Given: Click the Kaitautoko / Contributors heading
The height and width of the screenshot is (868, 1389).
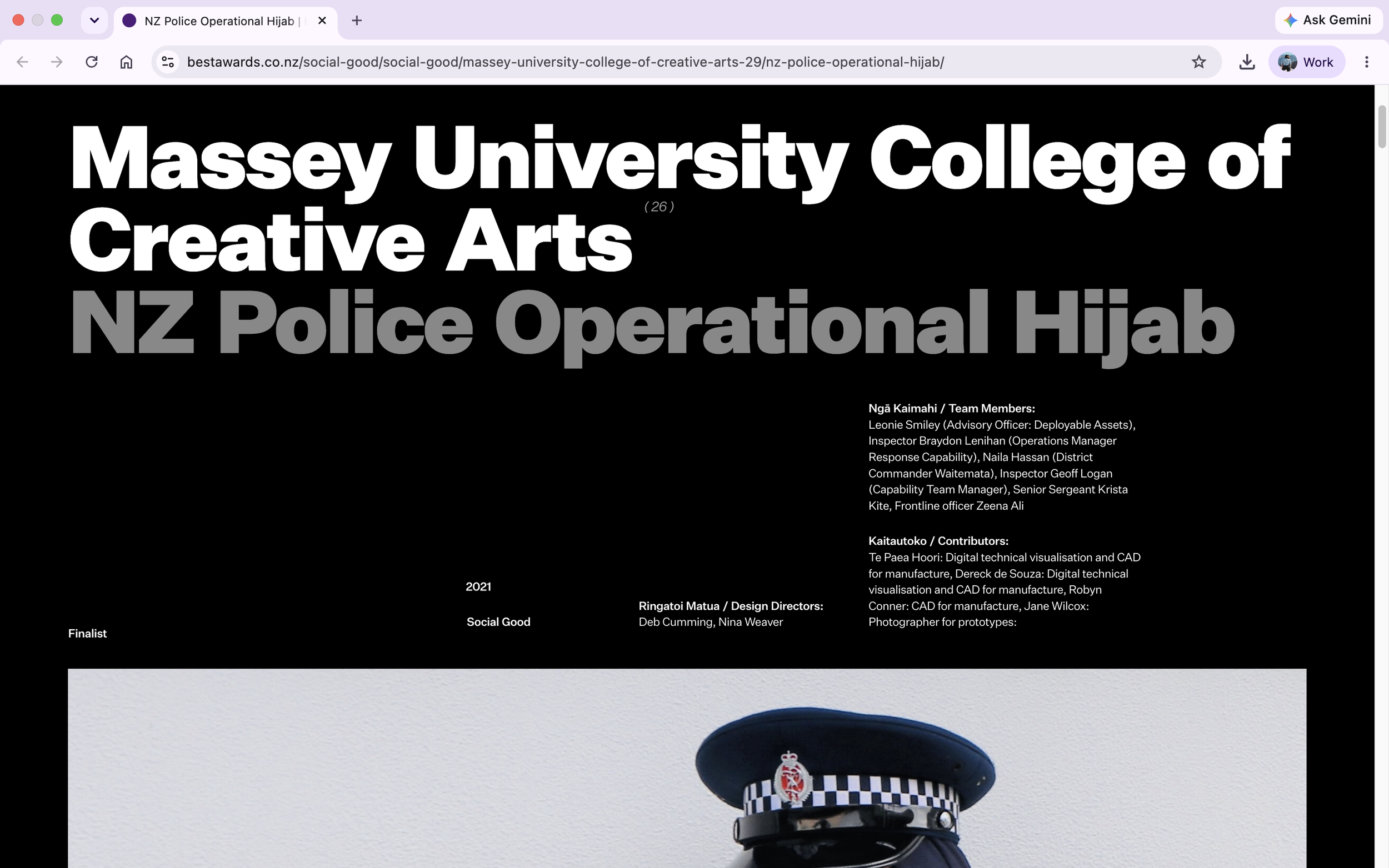Looking at the screenshot, I should point(938,541).
